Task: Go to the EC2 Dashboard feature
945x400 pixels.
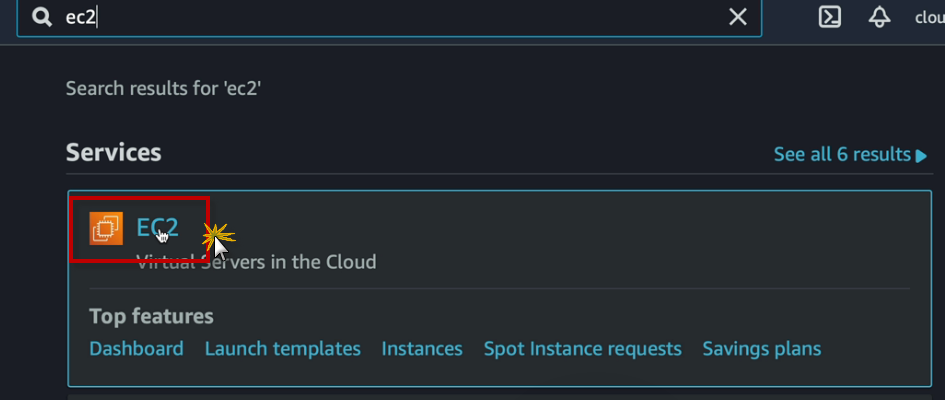Action: pyautogui.click(x=136, y=349)
